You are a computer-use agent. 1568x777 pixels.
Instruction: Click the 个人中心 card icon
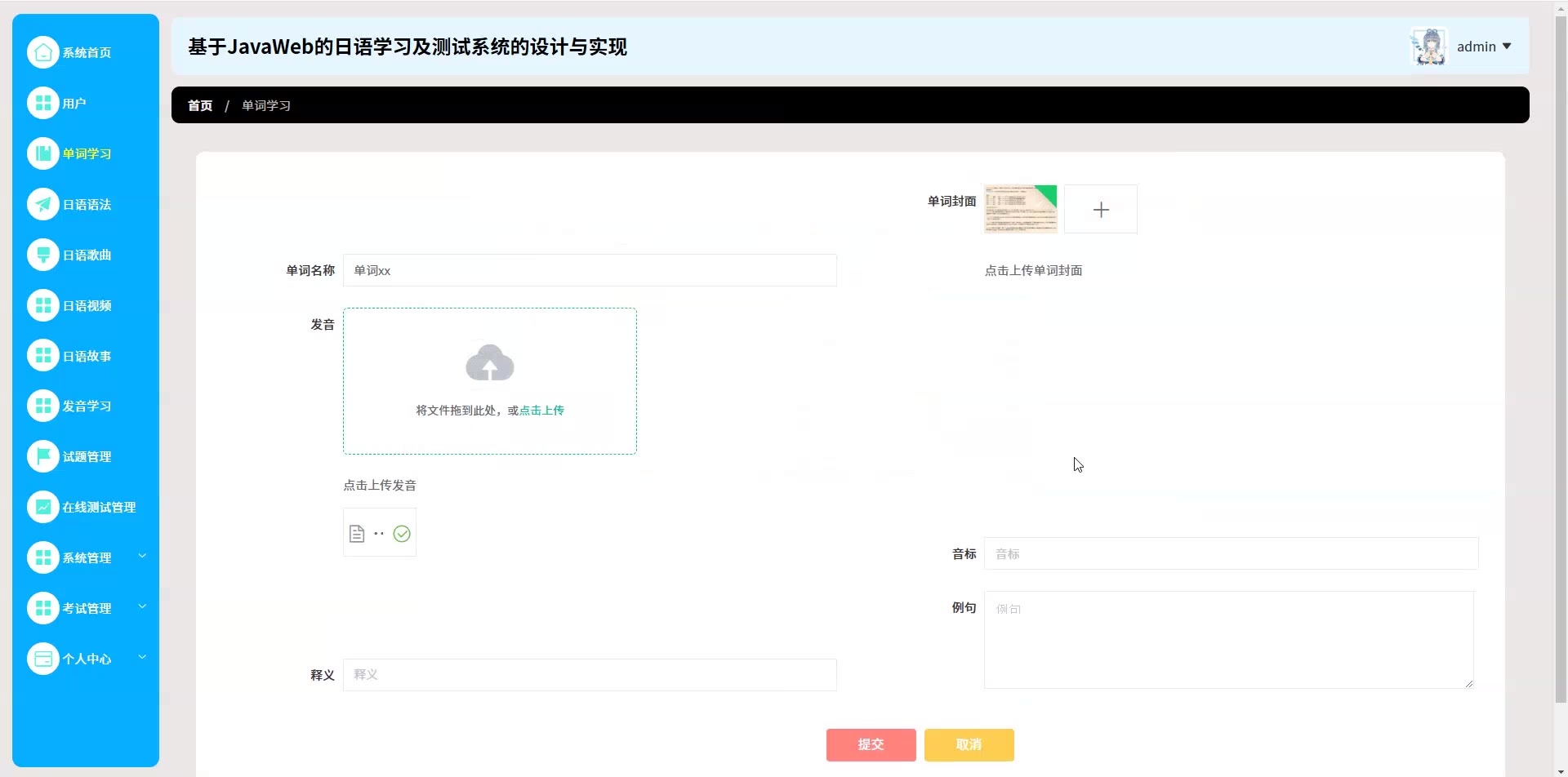click(x=43, y=659)
